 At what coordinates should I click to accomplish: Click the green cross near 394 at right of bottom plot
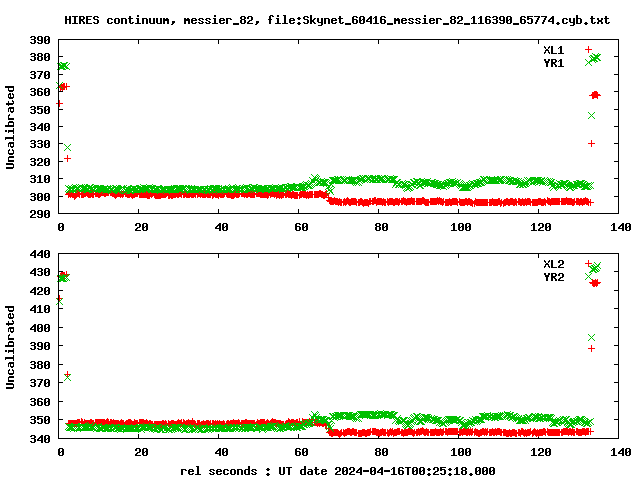pos(591,338)
